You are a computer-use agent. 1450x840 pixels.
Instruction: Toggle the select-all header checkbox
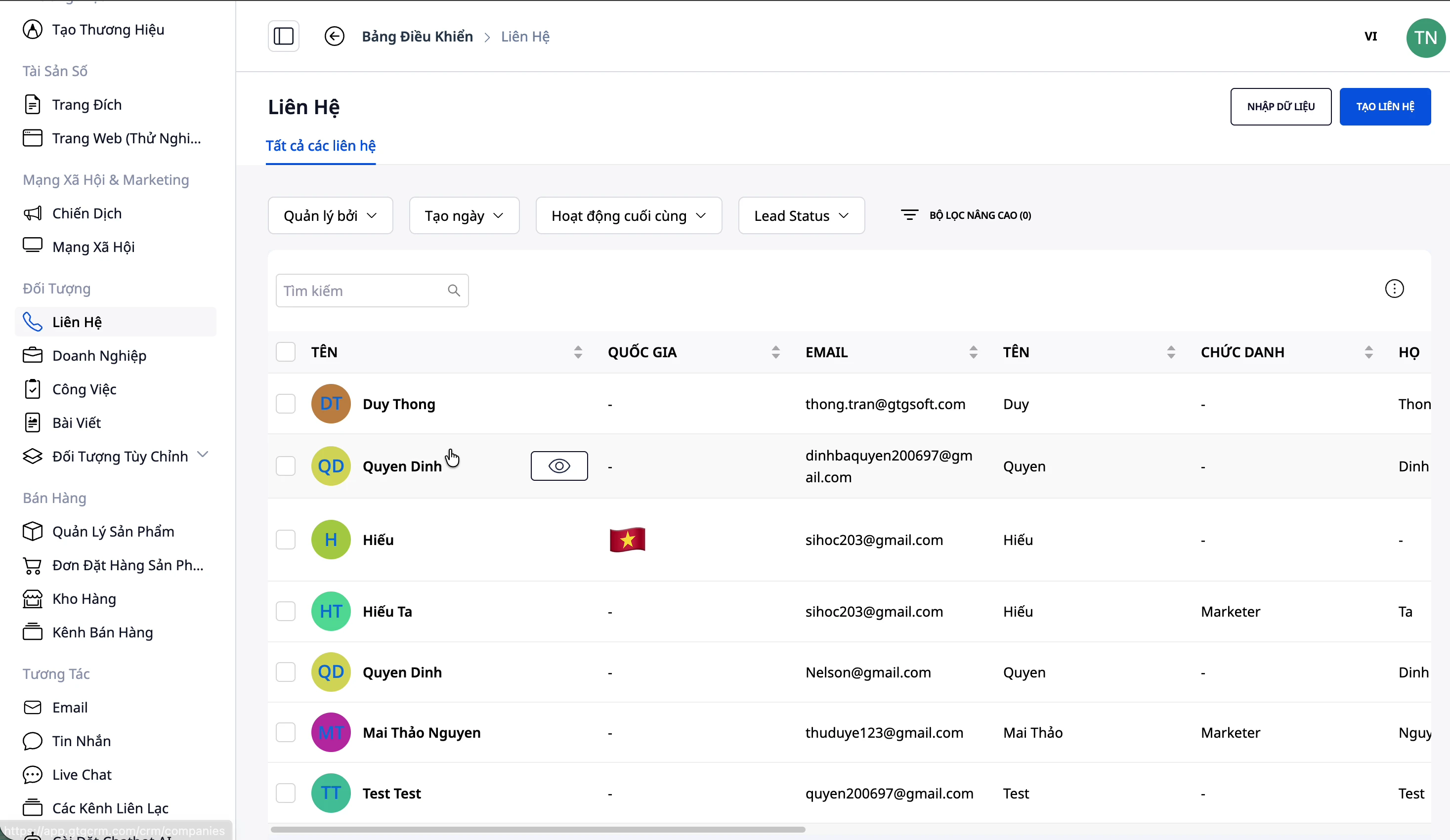point(285,352)
